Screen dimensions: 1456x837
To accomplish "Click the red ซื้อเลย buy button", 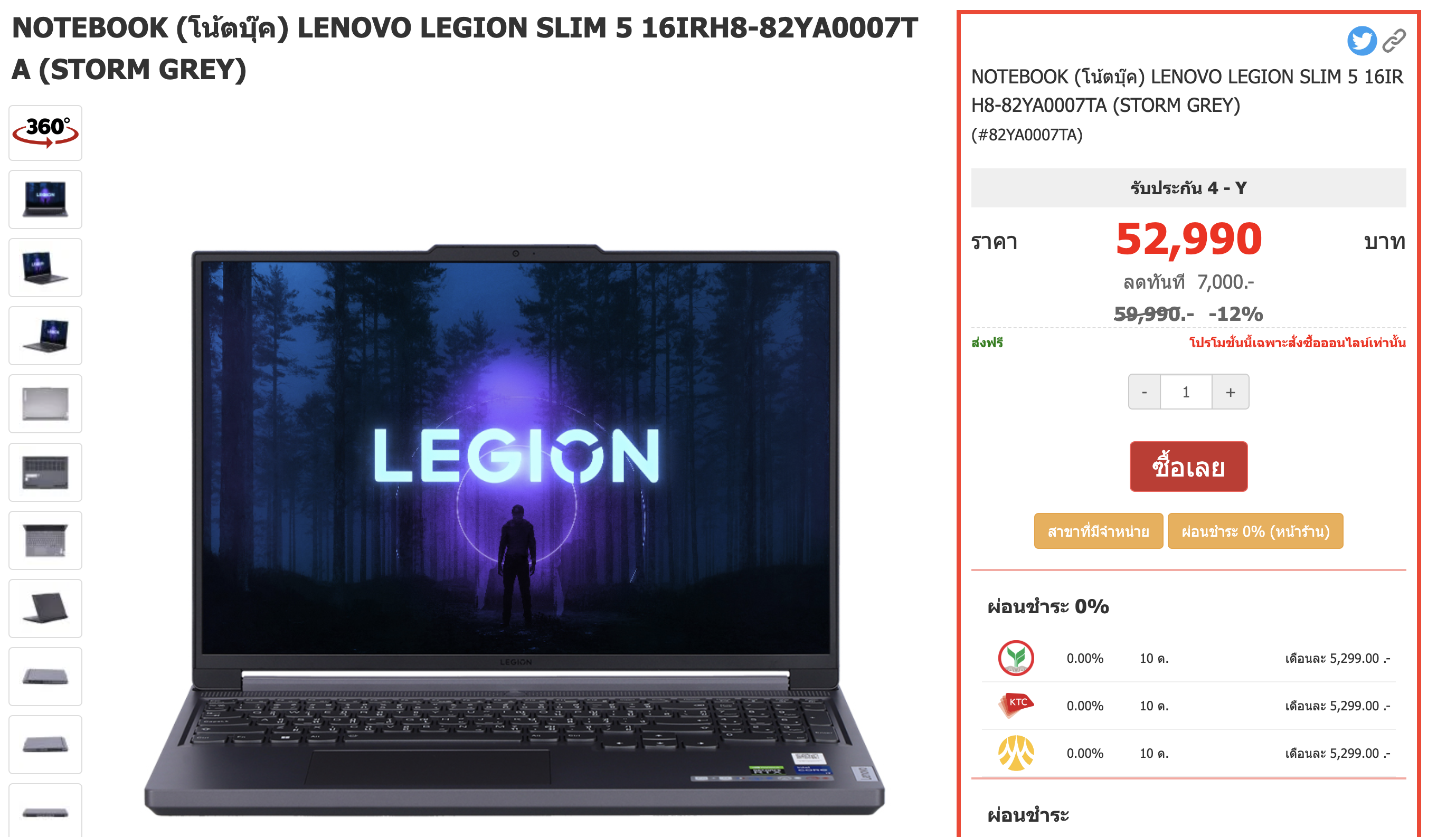I will tap(1188, 466).
